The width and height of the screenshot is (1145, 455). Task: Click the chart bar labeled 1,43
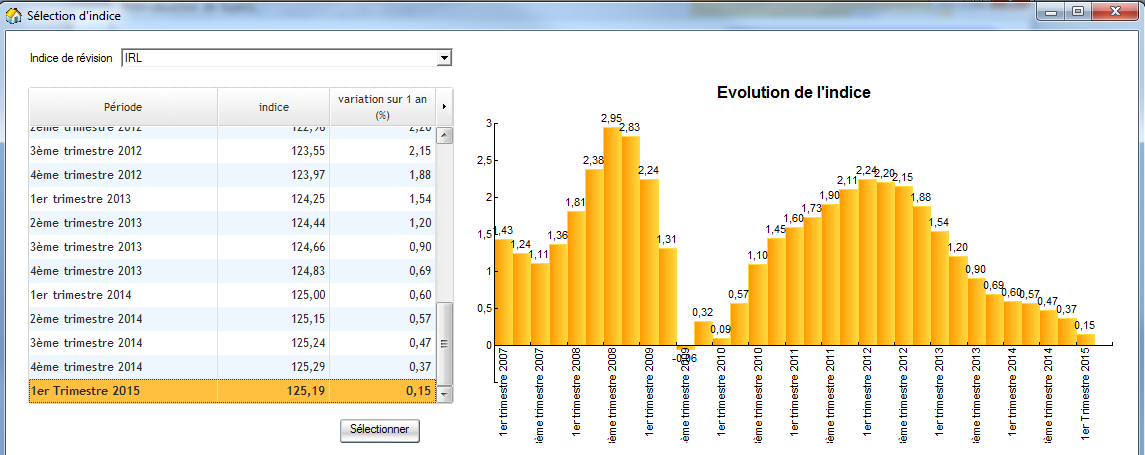pyautogui.click(x=504, y=292)
